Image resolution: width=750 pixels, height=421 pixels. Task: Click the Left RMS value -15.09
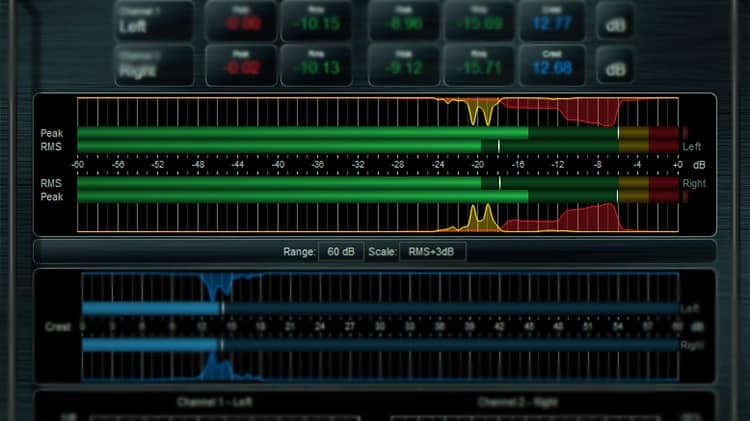point(479,22)
